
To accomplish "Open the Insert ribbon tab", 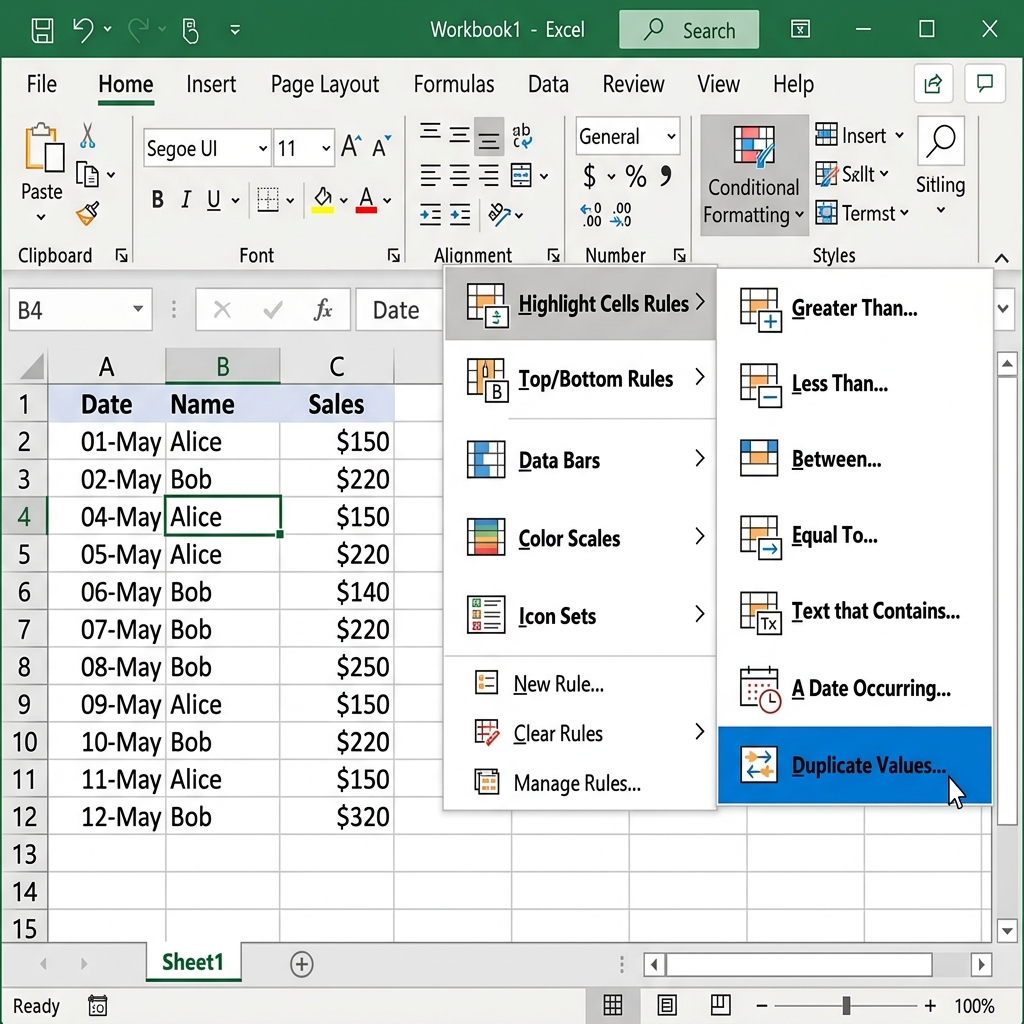I will pyautogui.click(x=211, y=84).
